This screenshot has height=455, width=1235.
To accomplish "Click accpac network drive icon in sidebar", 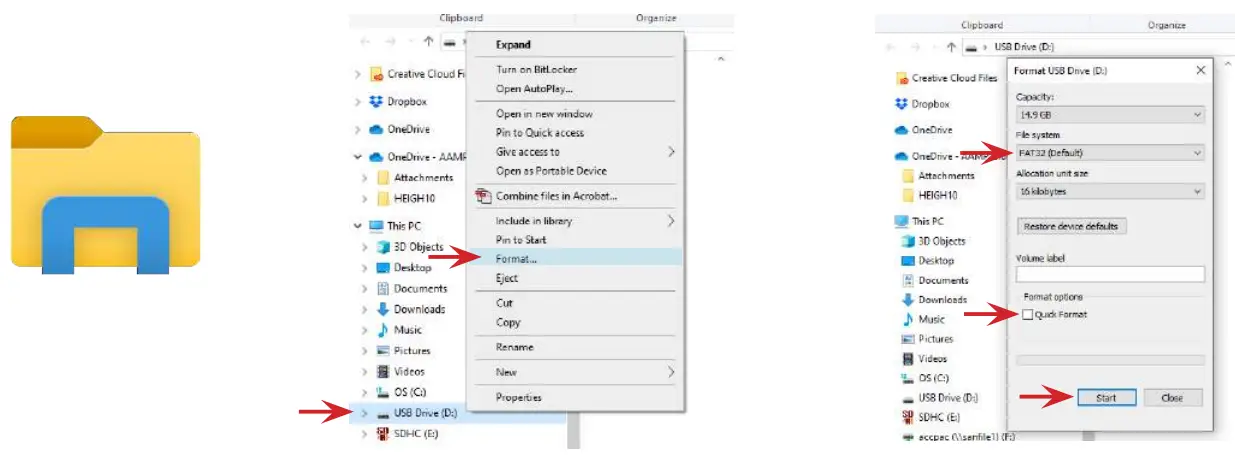I will pyautogui.click(x=908, y=436).
